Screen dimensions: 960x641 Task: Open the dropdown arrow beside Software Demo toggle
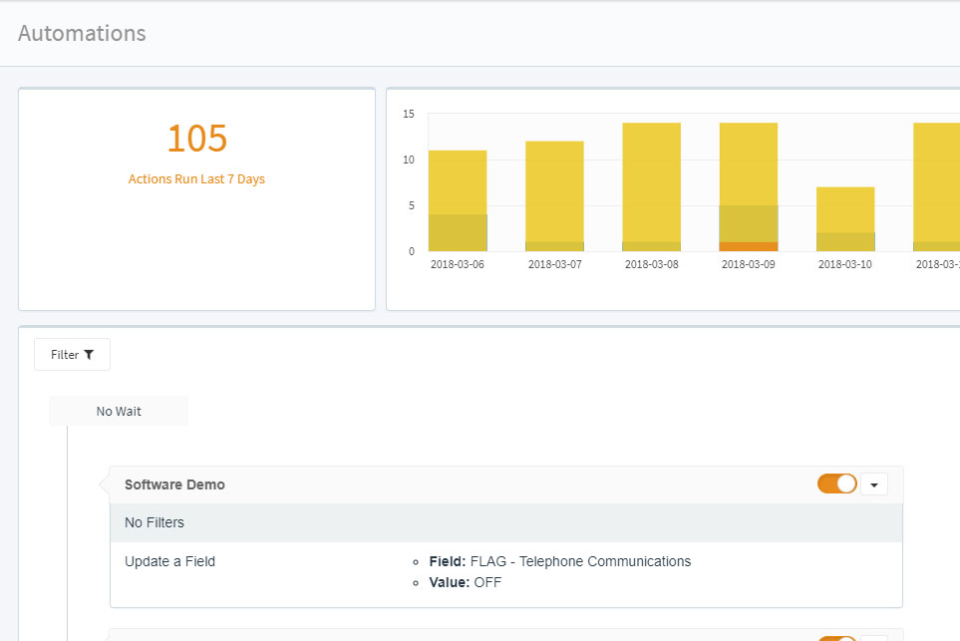click(873, 483)
